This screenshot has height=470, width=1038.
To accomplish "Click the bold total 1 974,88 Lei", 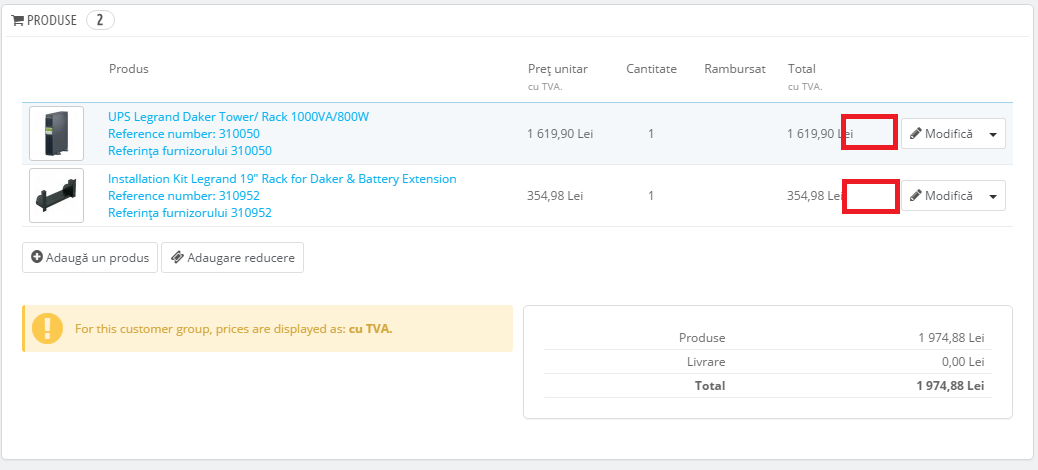I will click(x=950, y=385).
